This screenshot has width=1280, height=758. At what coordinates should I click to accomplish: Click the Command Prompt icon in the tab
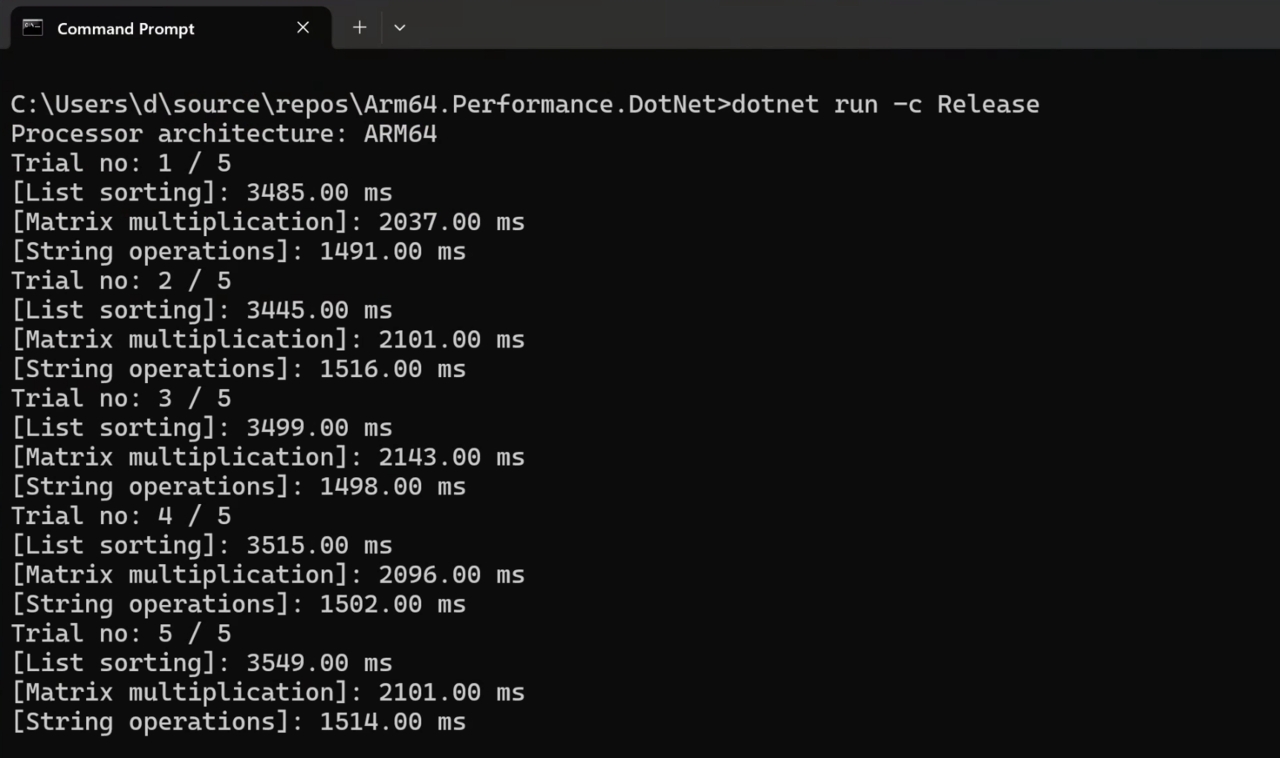(33, 28)
